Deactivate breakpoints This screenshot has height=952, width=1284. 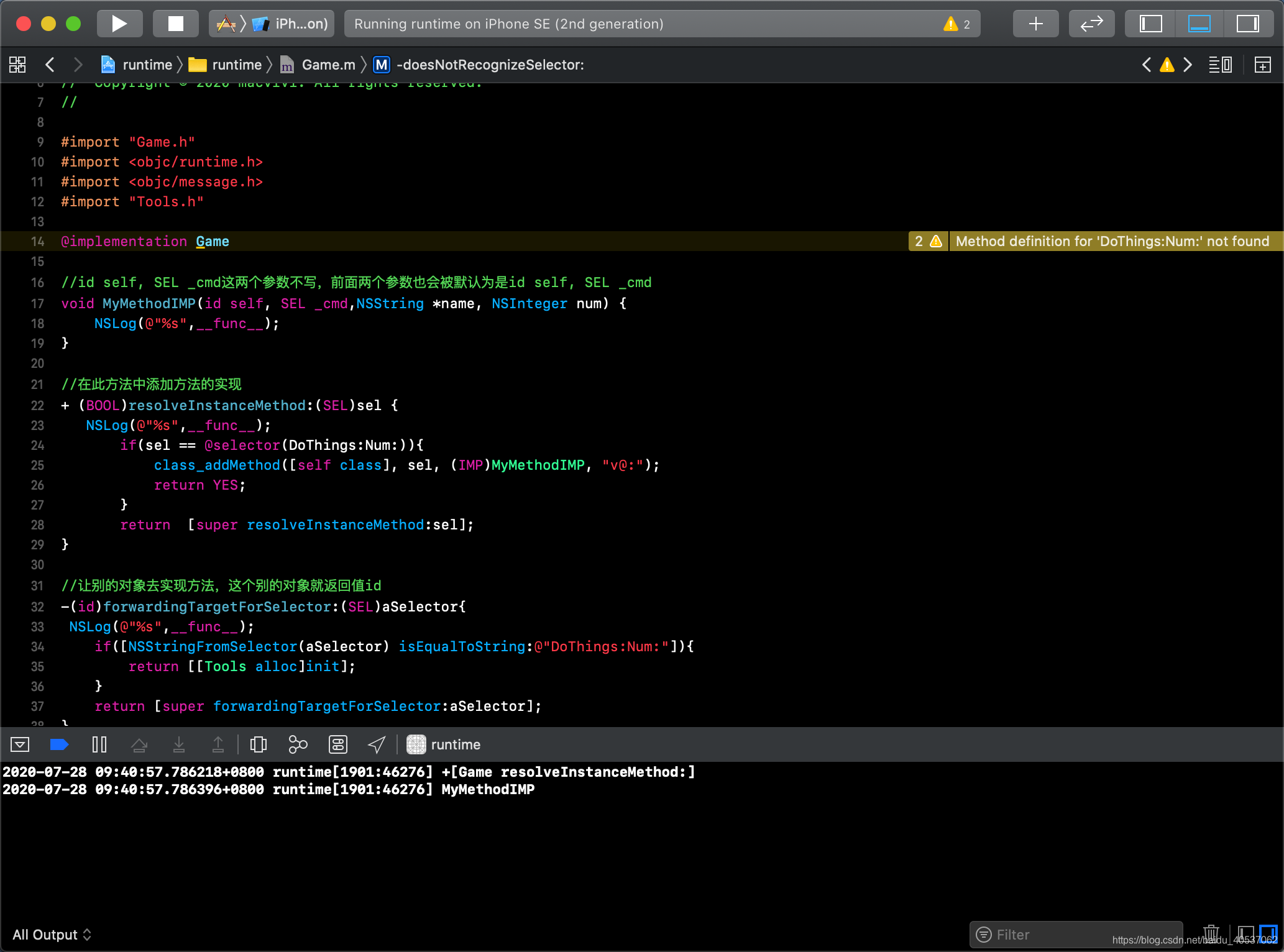pyautogui.click(x=59, y=744)
